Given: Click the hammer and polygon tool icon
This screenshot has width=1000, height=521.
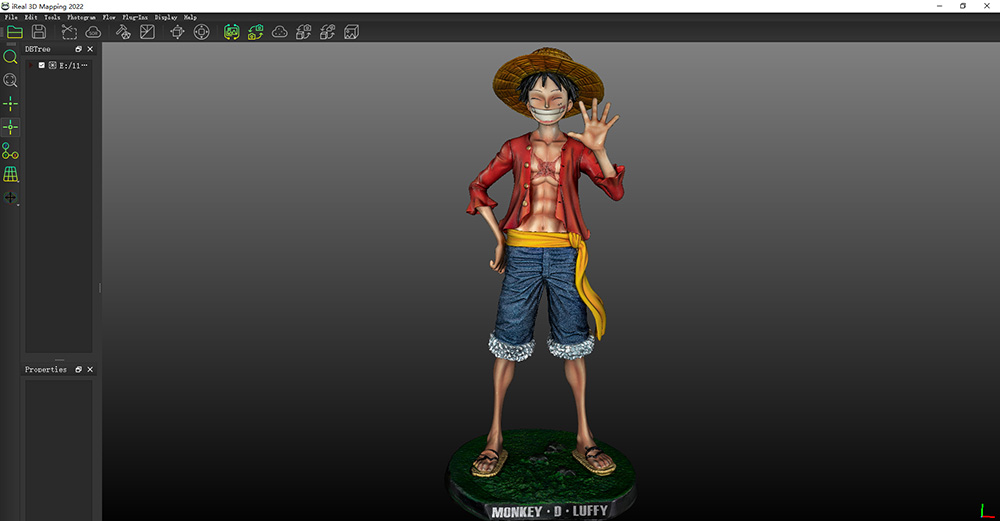Looking at the screenshot, I should pos(123,32).
